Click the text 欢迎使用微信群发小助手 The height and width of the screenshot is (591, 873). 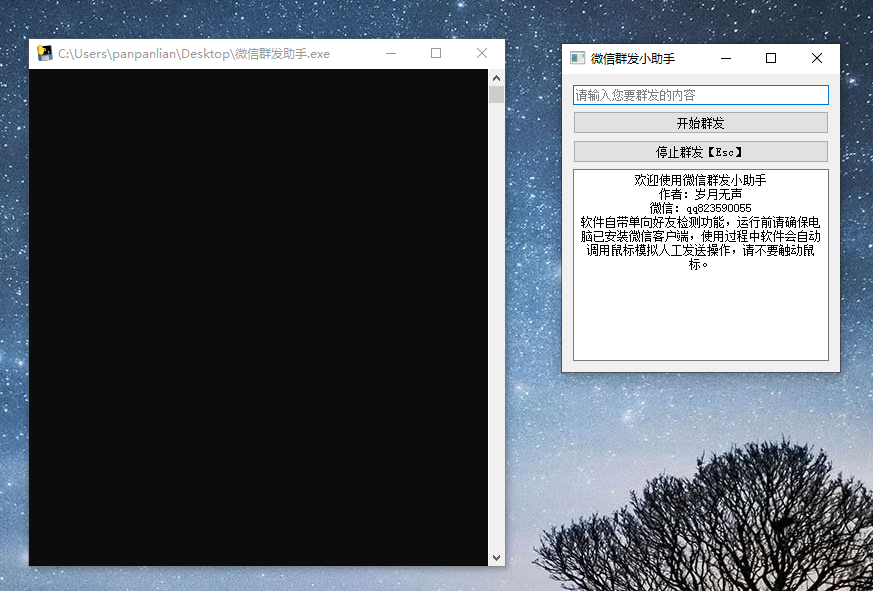pos(700,180)
